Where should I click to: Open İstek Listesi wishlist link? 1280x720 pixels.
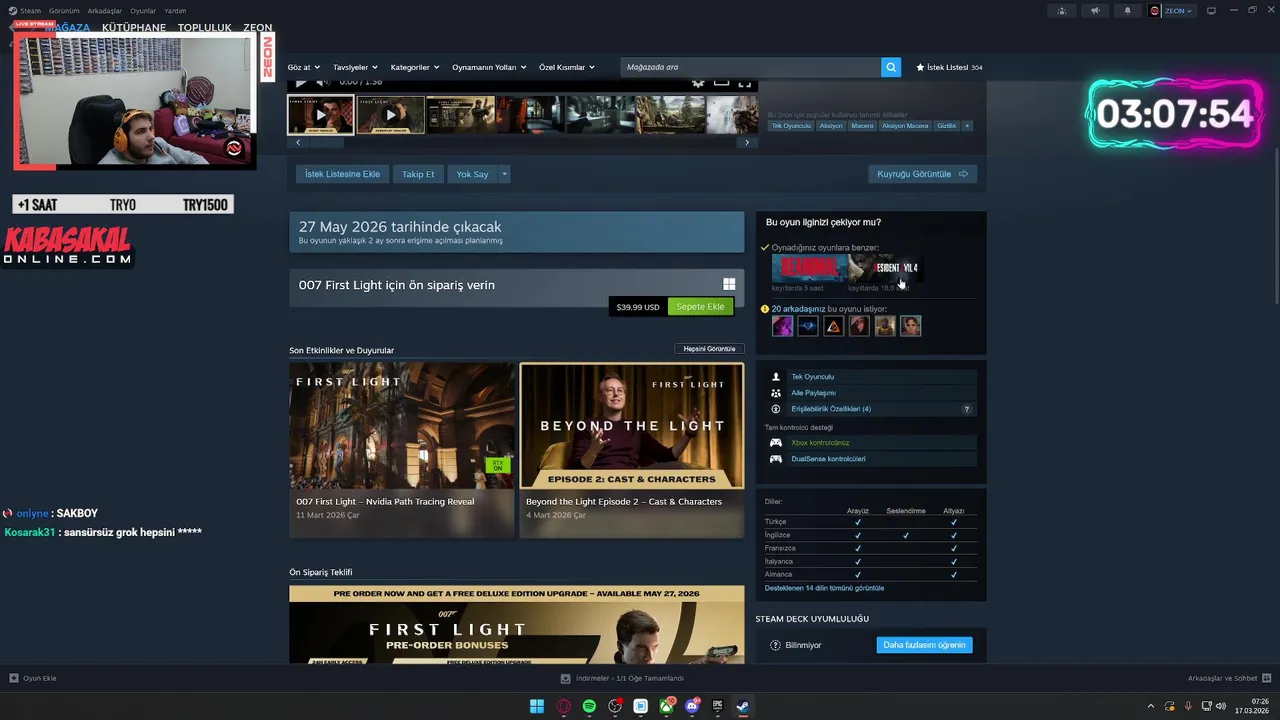pos(949,67)
